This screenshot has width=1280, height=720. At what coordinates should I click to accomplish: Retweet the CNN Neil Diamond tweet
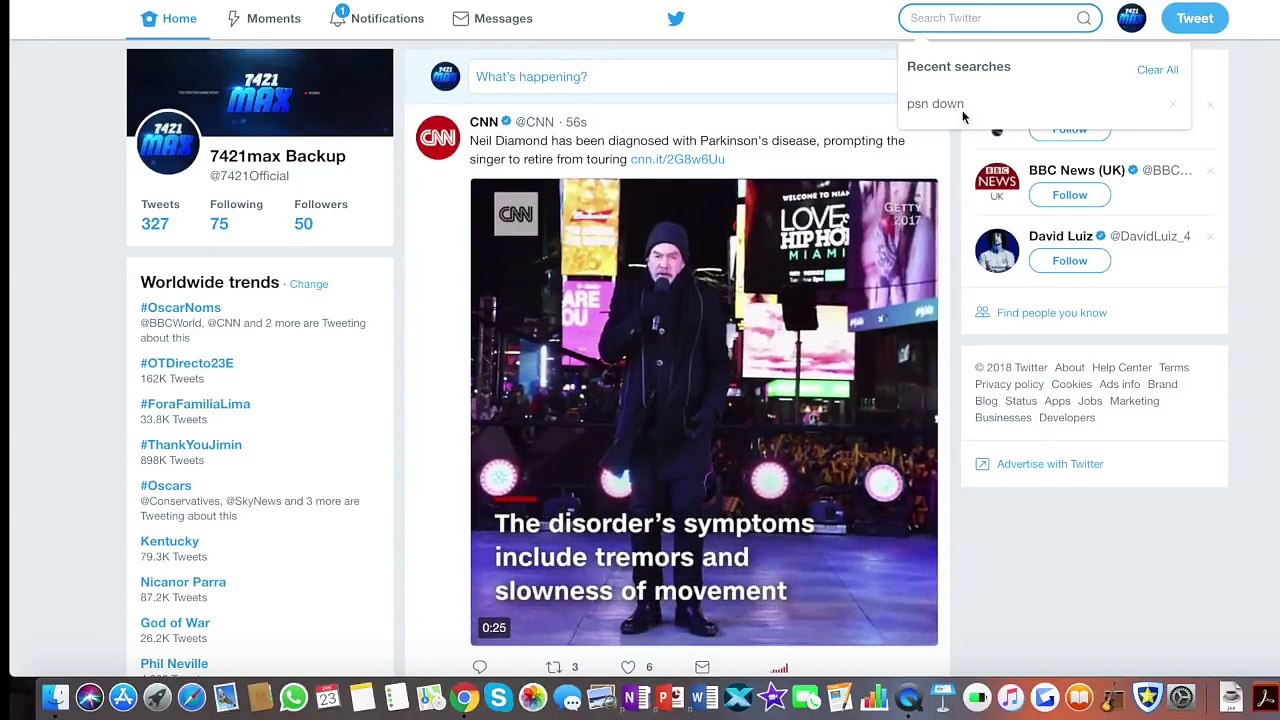[554, 667]
